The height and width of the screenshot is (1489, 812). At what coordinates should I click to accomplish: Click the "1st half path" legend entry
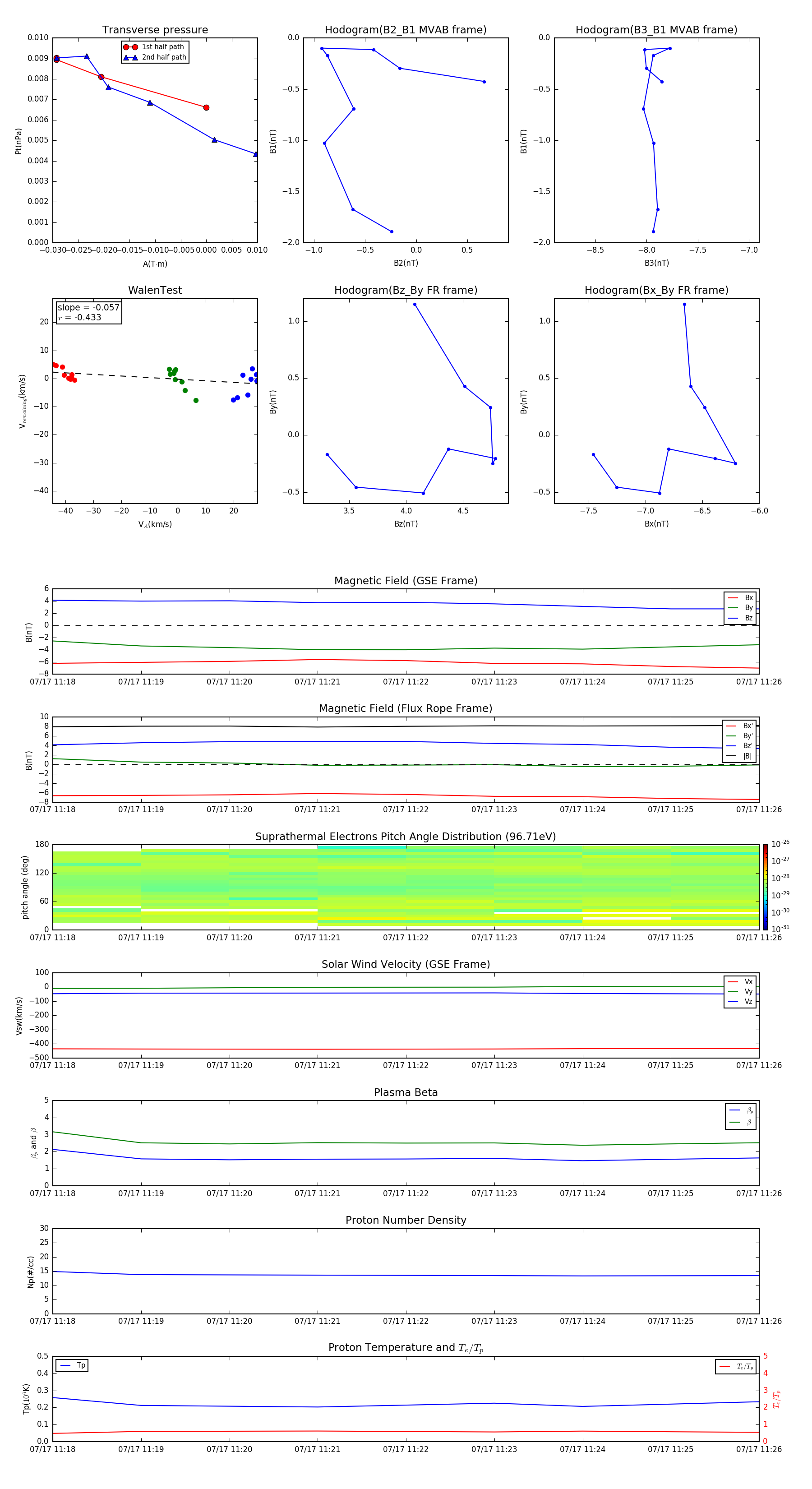click(155, 47)
